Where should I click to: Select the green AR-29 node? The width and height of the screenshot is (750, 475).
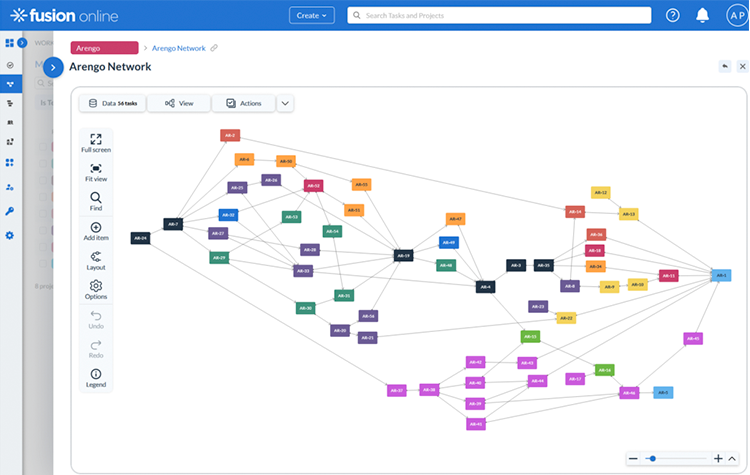[219, 258]
